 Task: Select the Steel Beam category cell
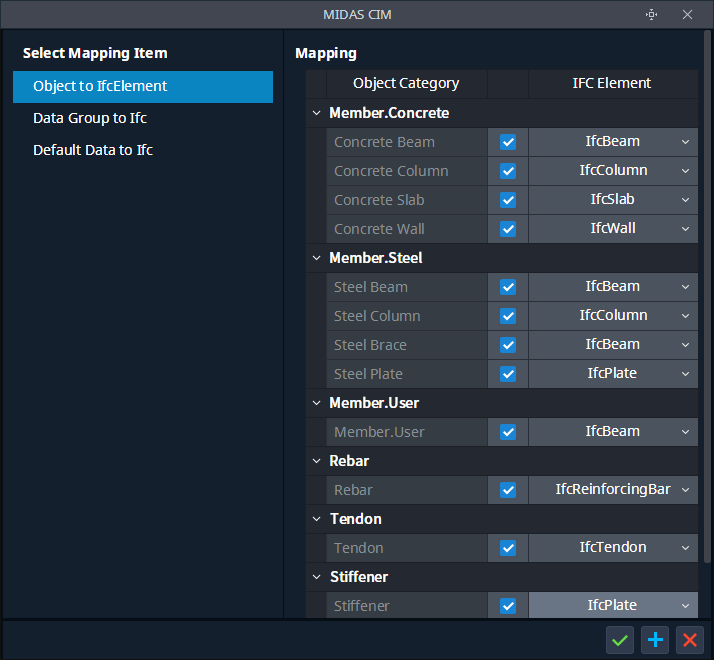click(x=407, y=287)
